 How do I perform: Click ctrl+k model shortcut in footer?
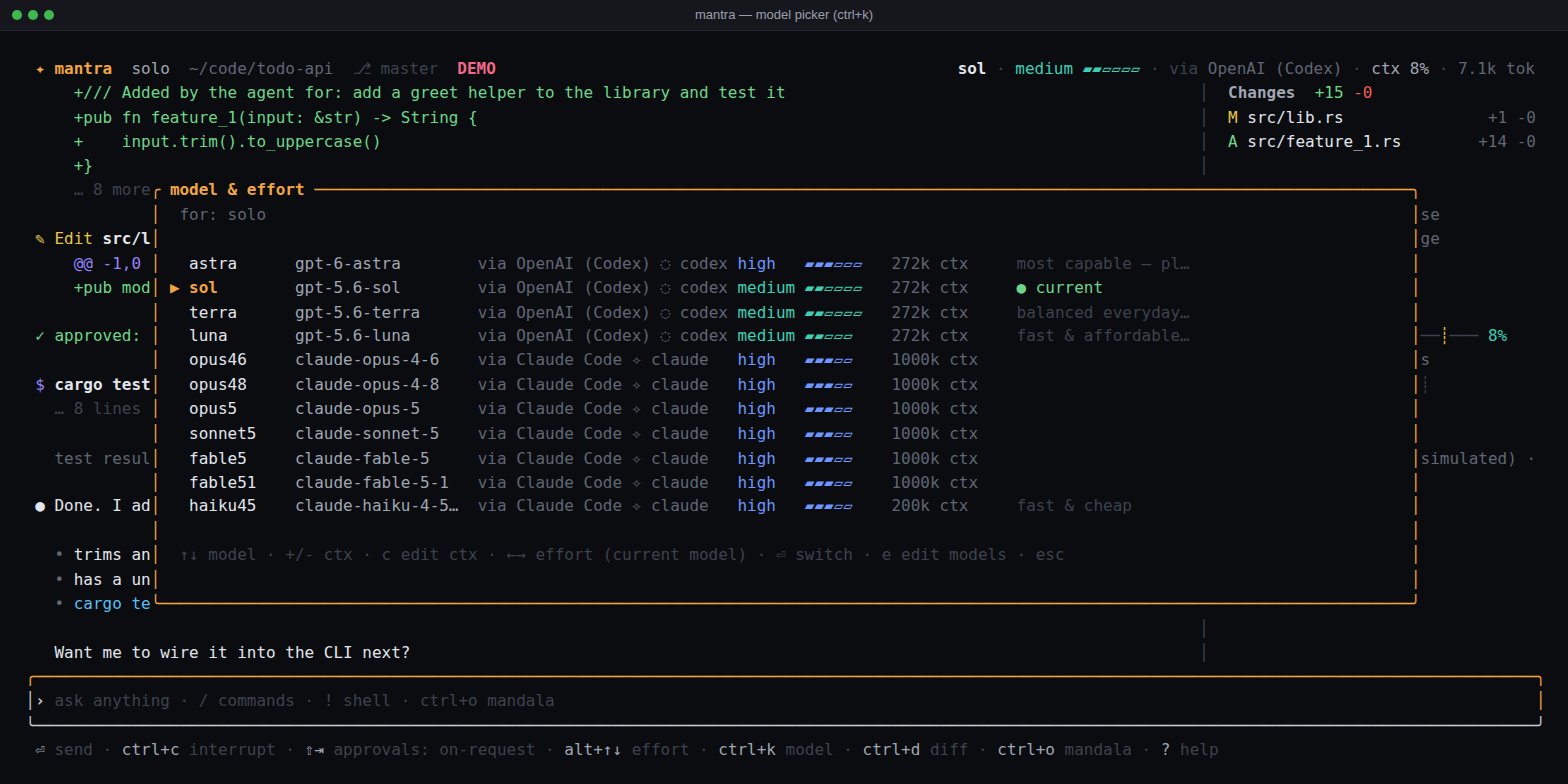775,750
